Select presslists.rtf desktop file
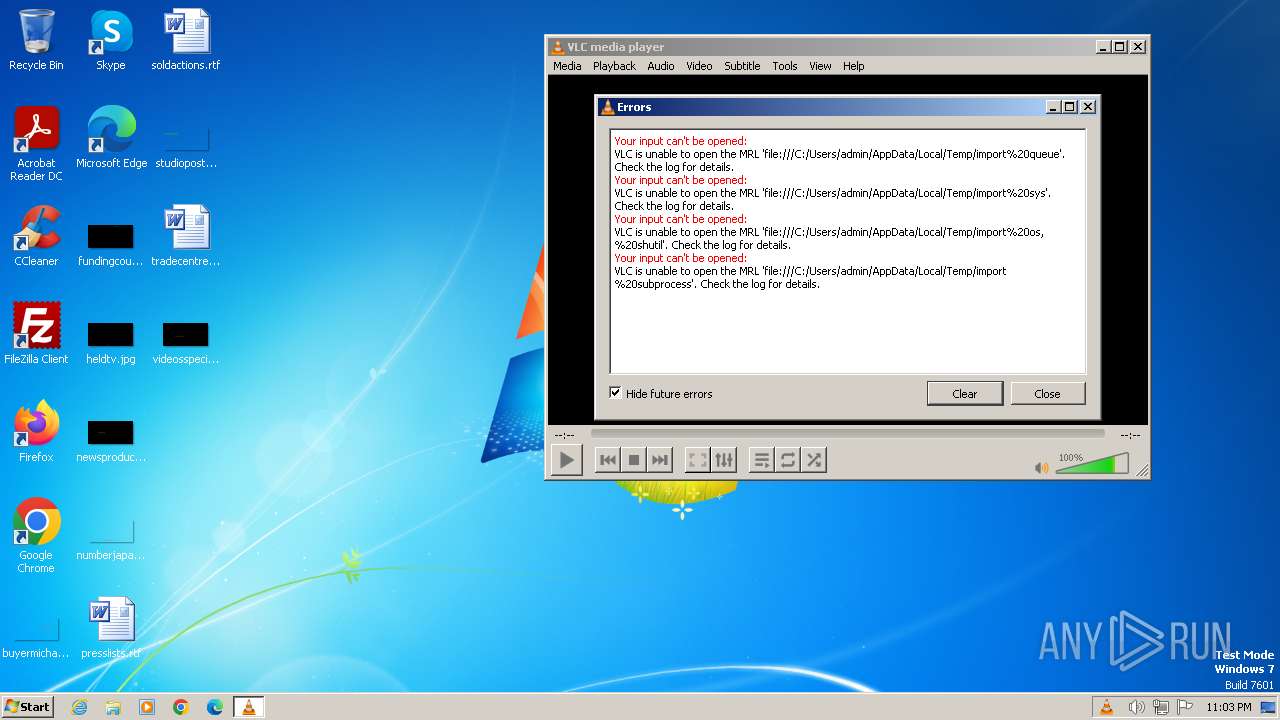The image size is (1280, 720). coord(110,628)
